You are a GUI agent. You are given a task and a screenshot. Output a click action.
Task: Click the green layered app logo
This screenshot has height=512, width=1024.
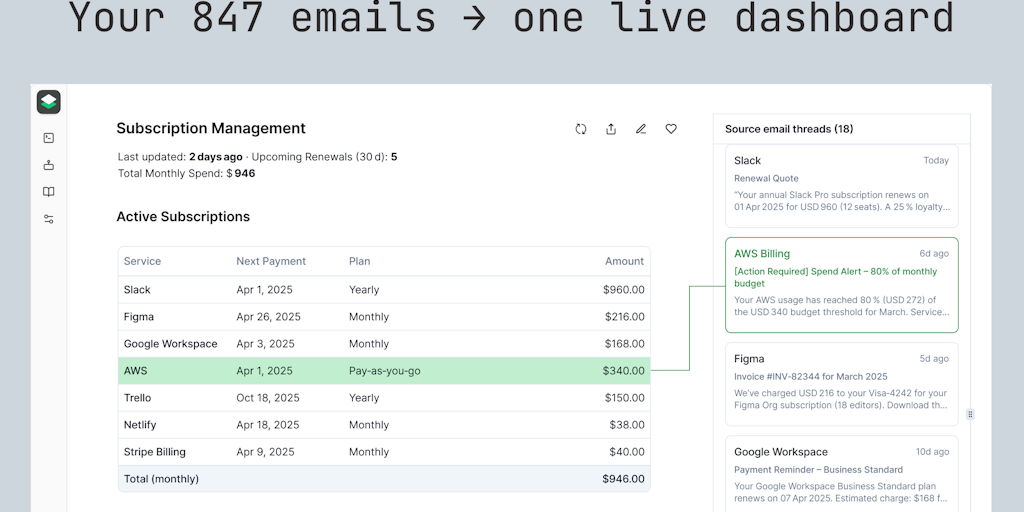click(49, 102)
